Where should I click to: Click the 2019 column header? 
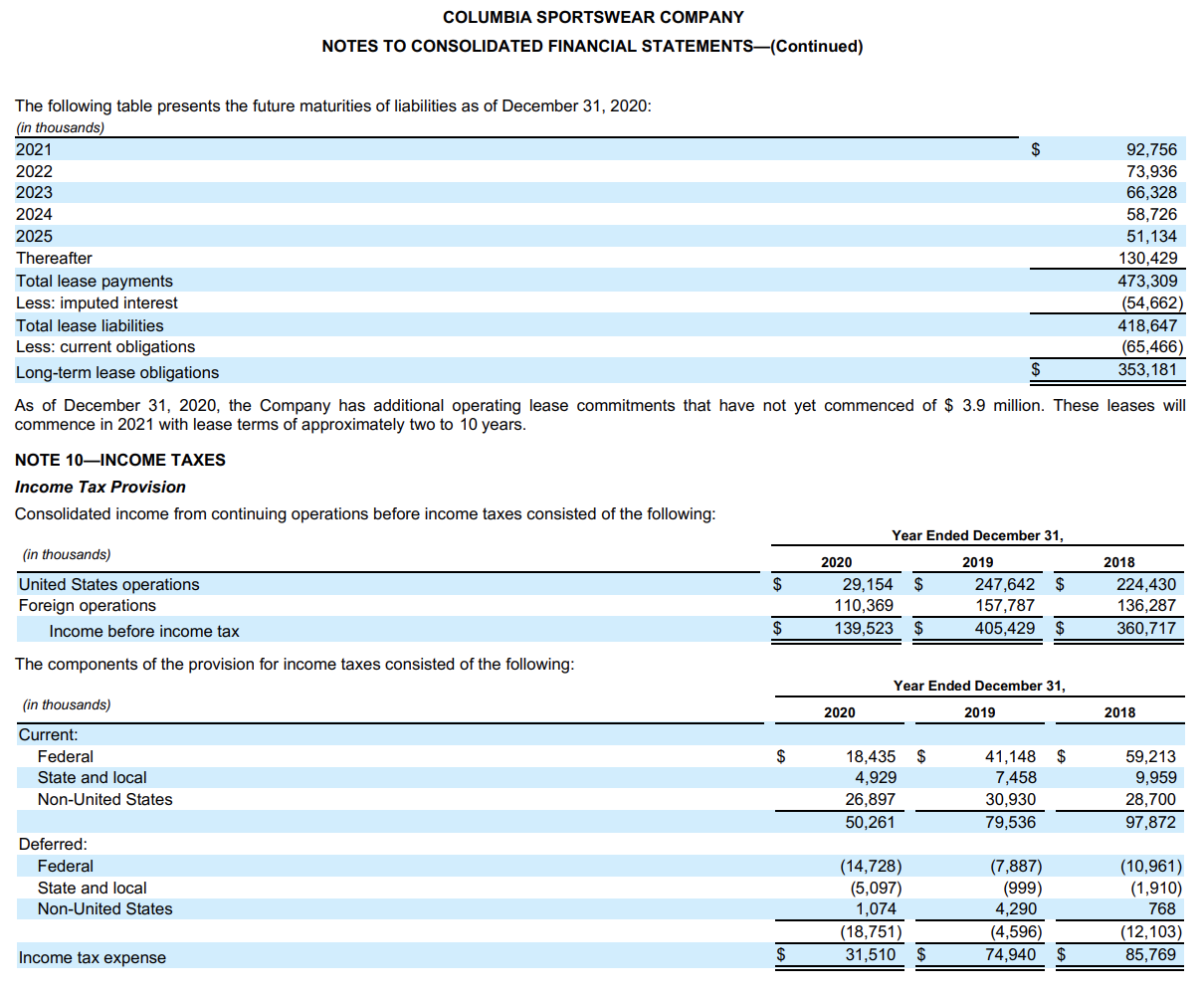979,562
